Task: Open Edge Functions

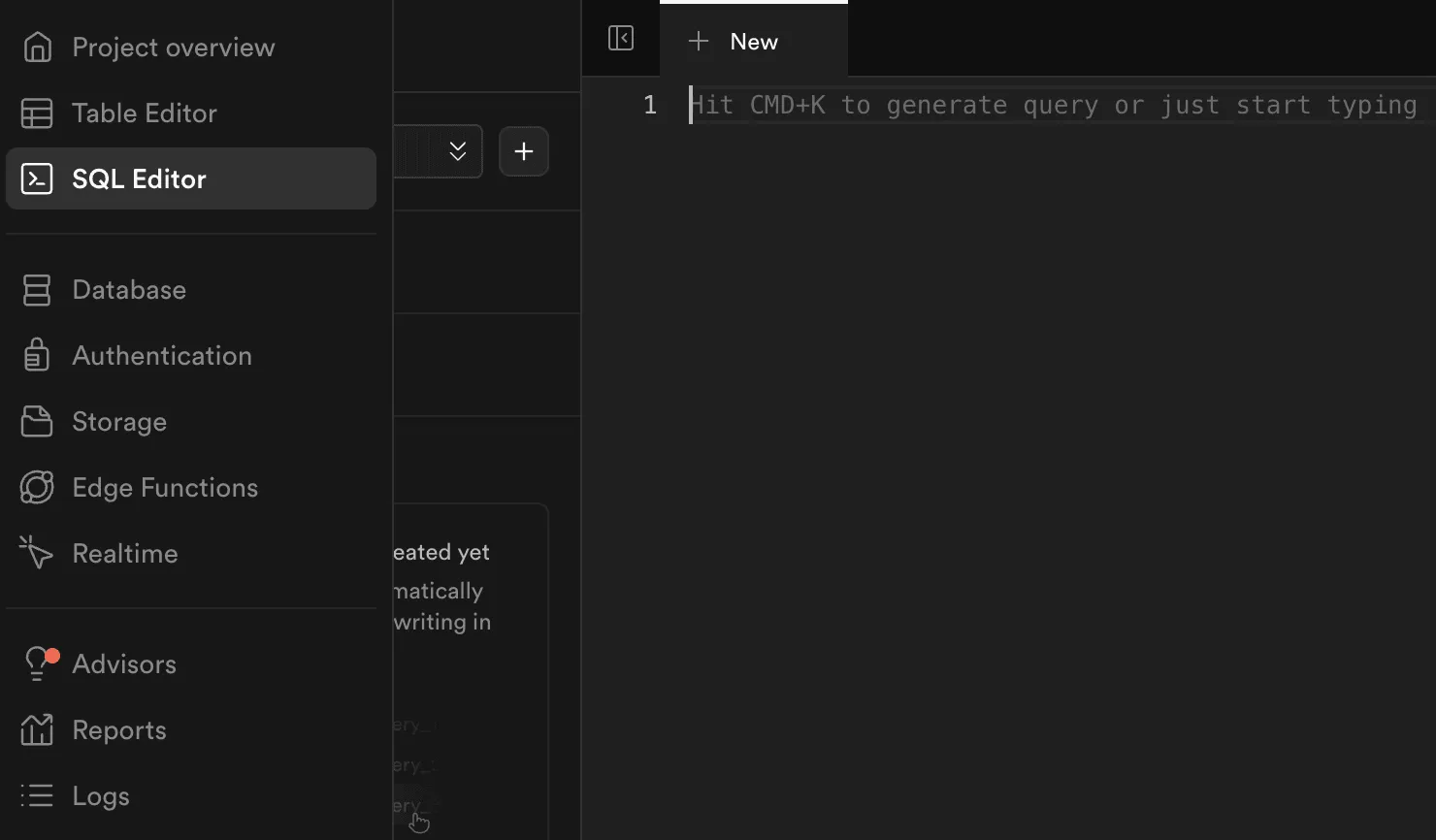Action: (x=165, y=487)
